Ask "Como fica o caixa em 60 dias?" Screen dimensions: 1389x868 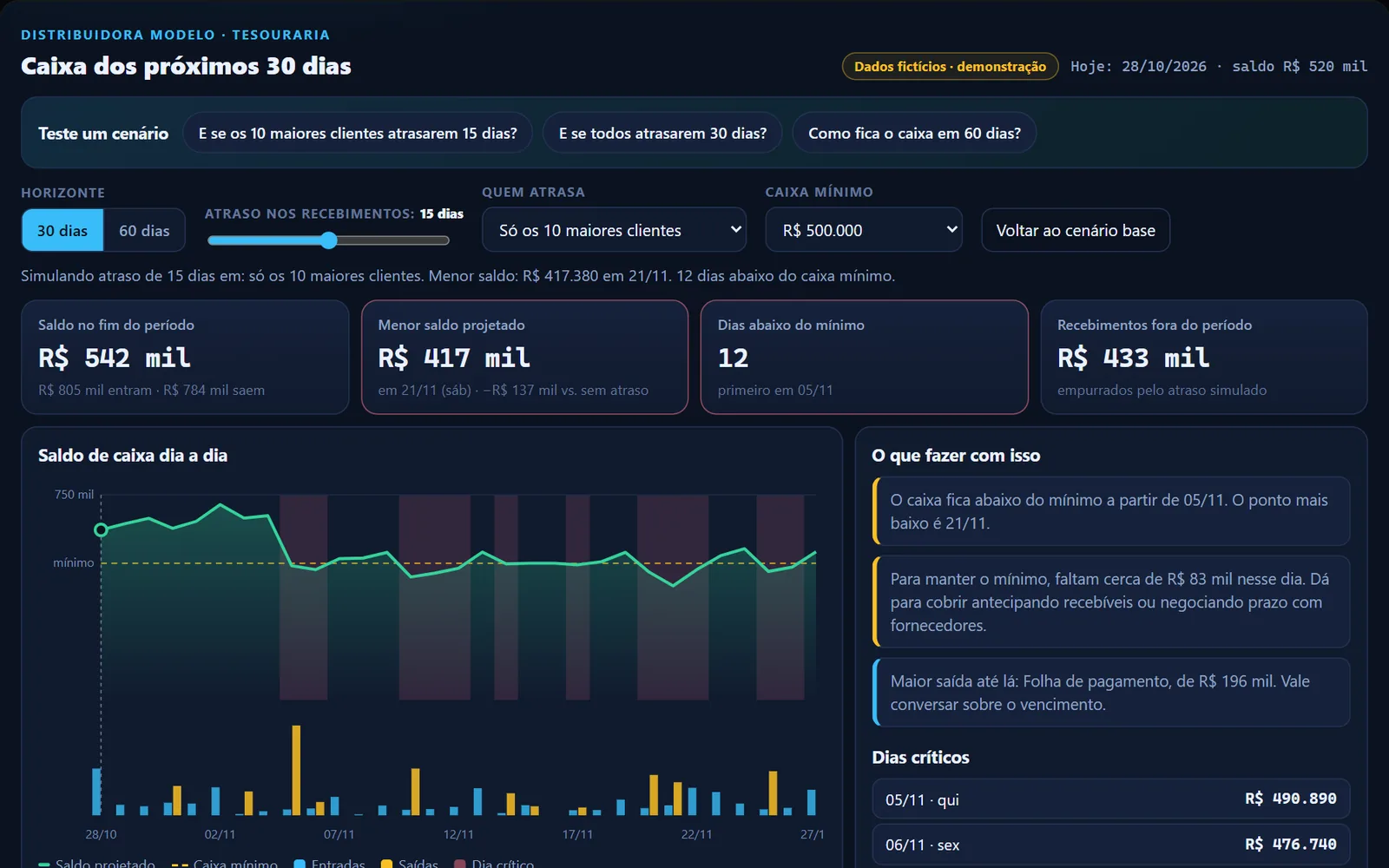pyautogui.click(x=914, y=134)
